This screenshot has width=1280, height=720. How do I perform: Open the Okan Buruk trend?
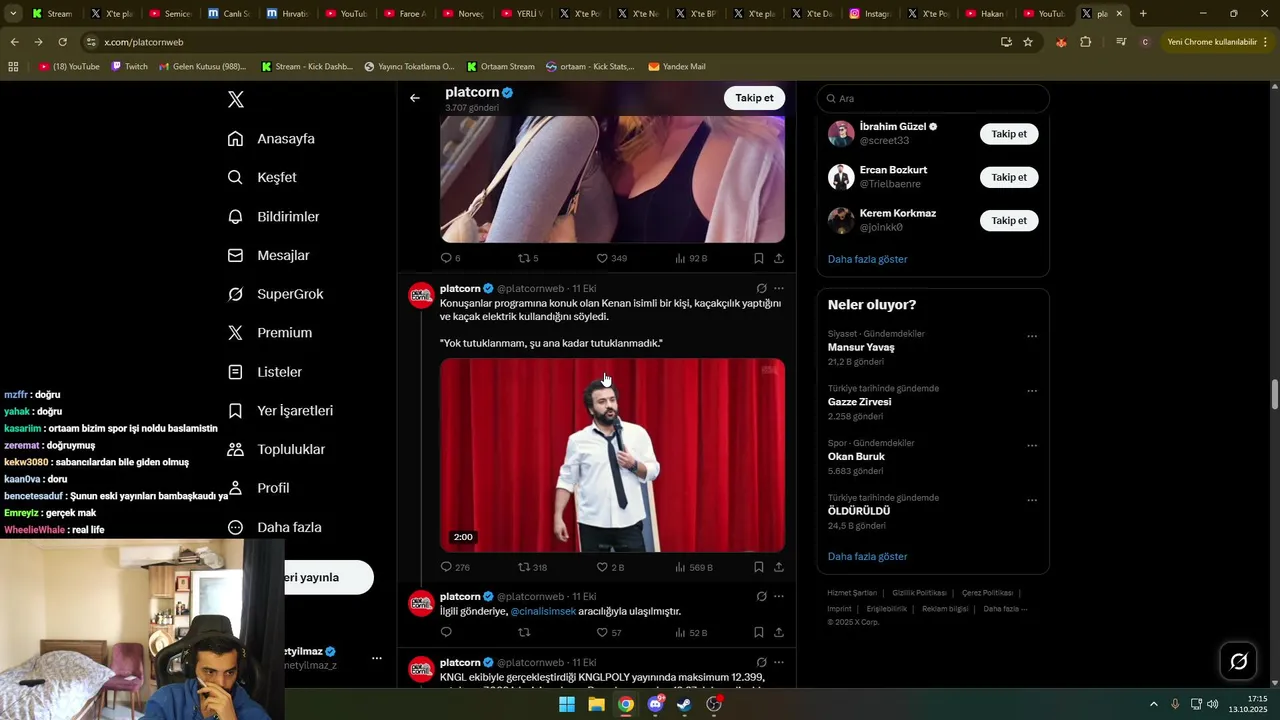point(856,456)
